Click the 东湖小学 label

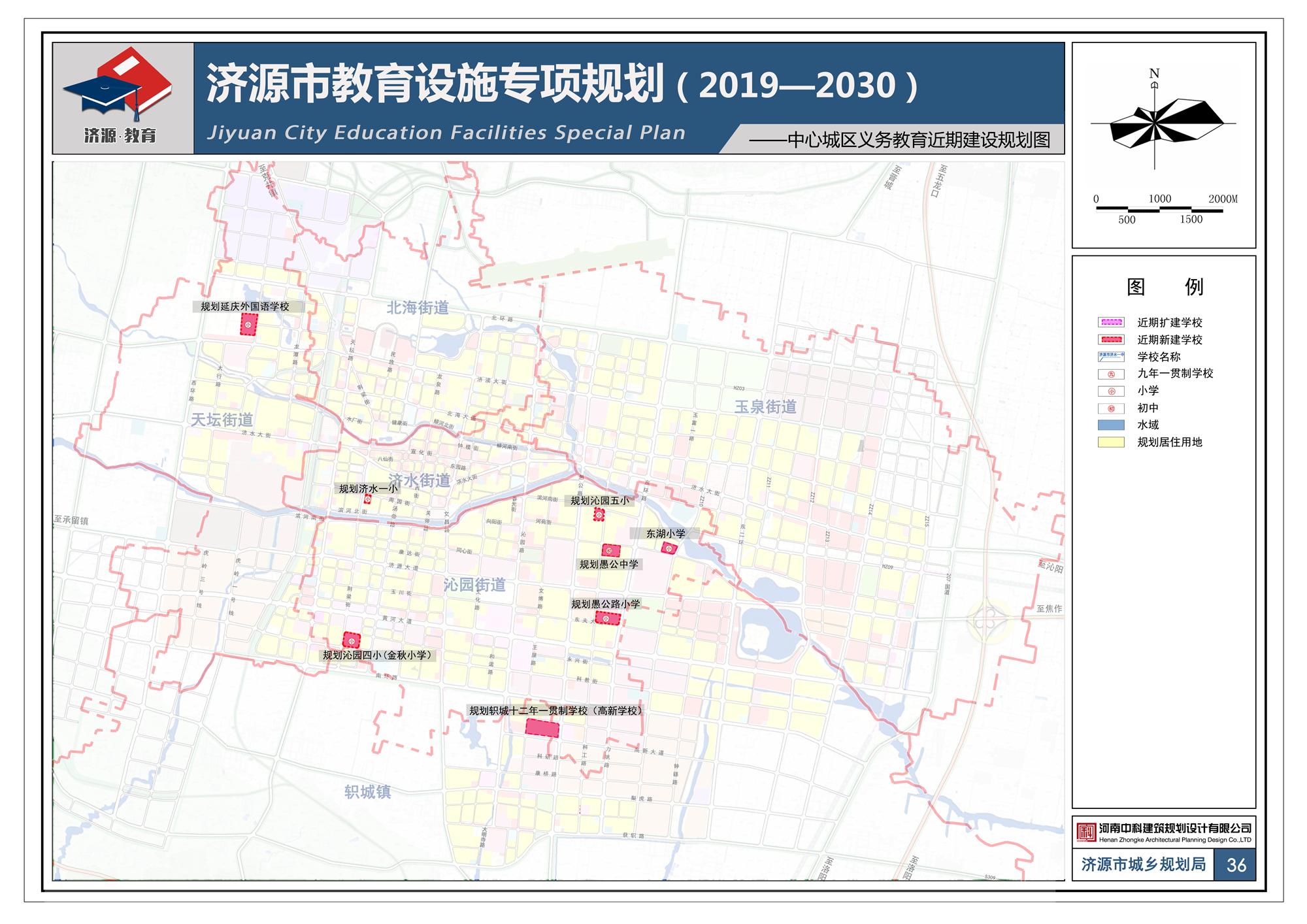[x=666, y=533]
